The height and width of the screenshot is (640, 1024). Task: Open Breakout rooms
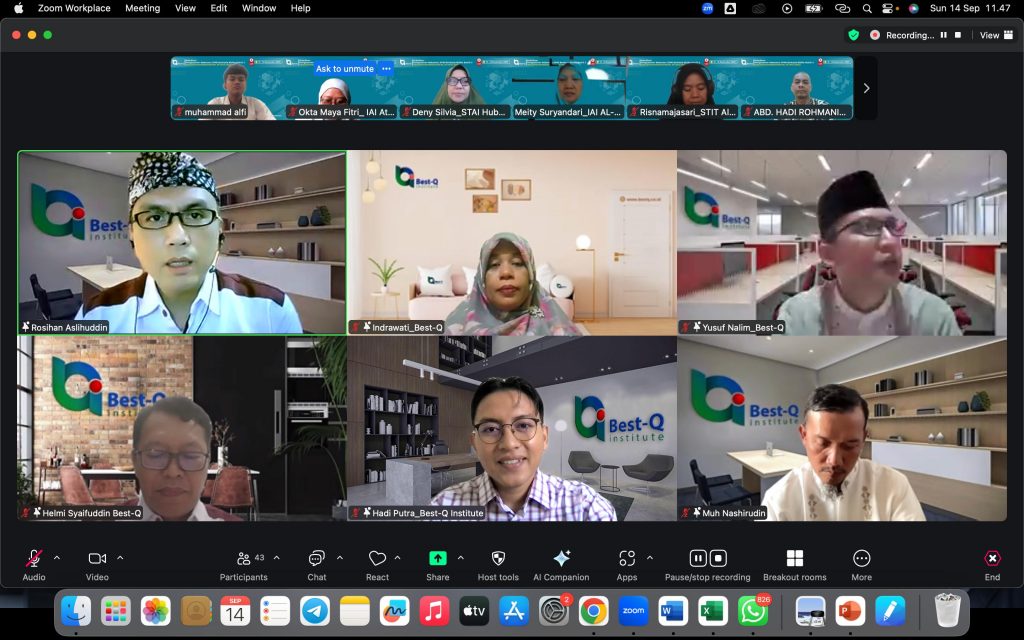794,559
